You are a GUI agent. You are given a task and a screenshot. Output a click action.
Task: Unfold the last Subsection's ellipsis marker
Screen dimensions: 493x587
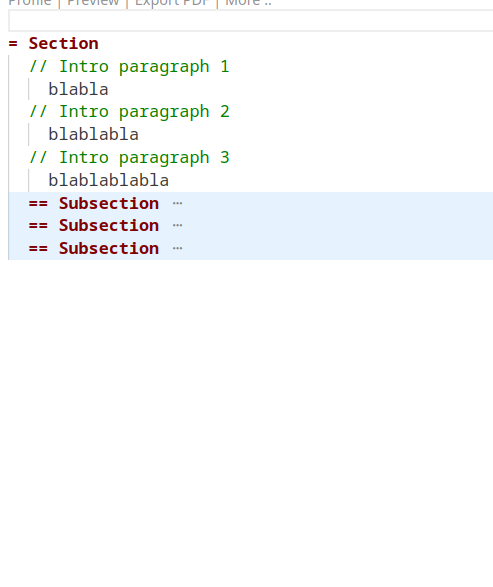[x=177, y=249]
